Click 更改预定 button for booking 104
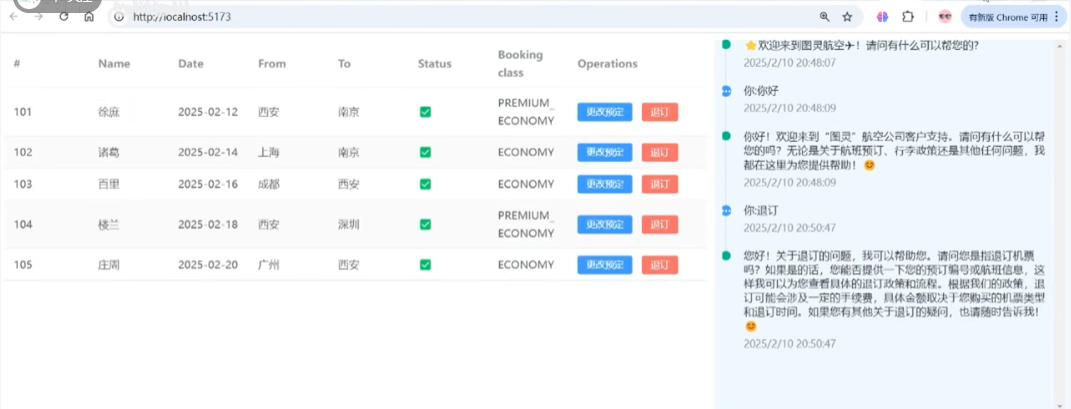This screenshot has width=1071, height=409. (x=604, y=224)
